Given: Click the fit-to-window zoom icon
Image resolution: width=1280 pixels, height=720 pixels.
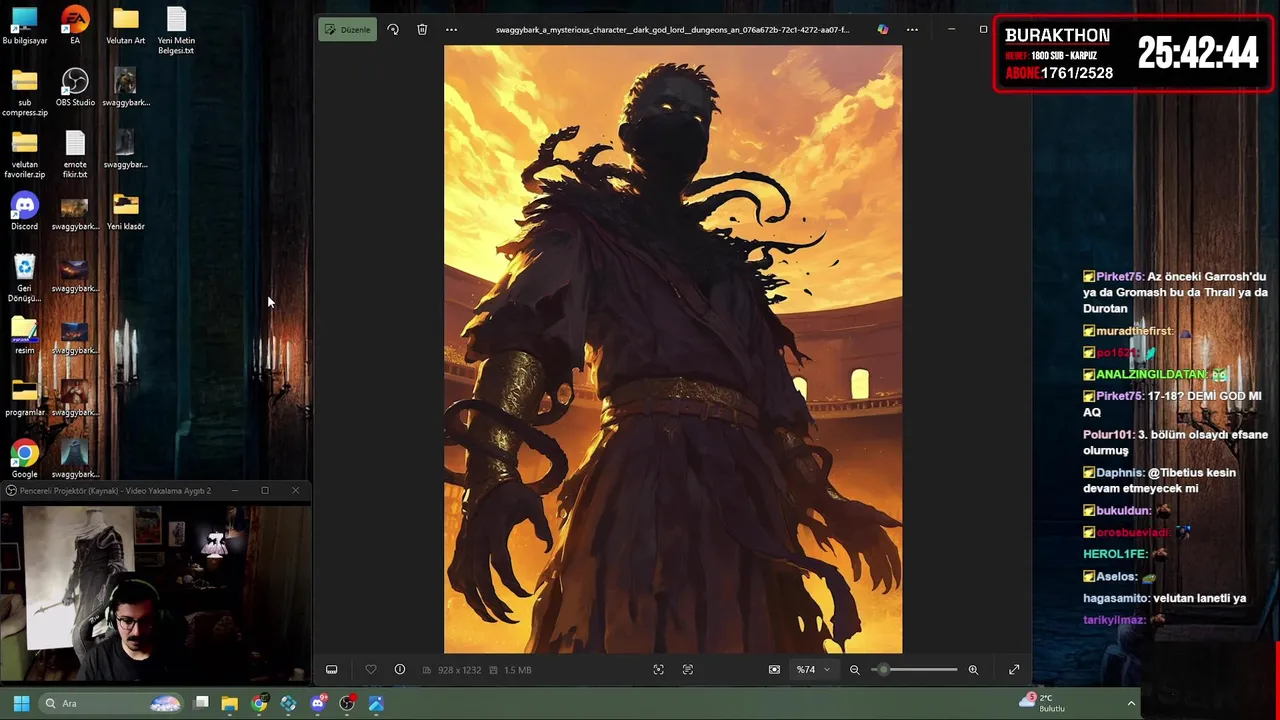Looking at the screenshot, I should [658, 670].
